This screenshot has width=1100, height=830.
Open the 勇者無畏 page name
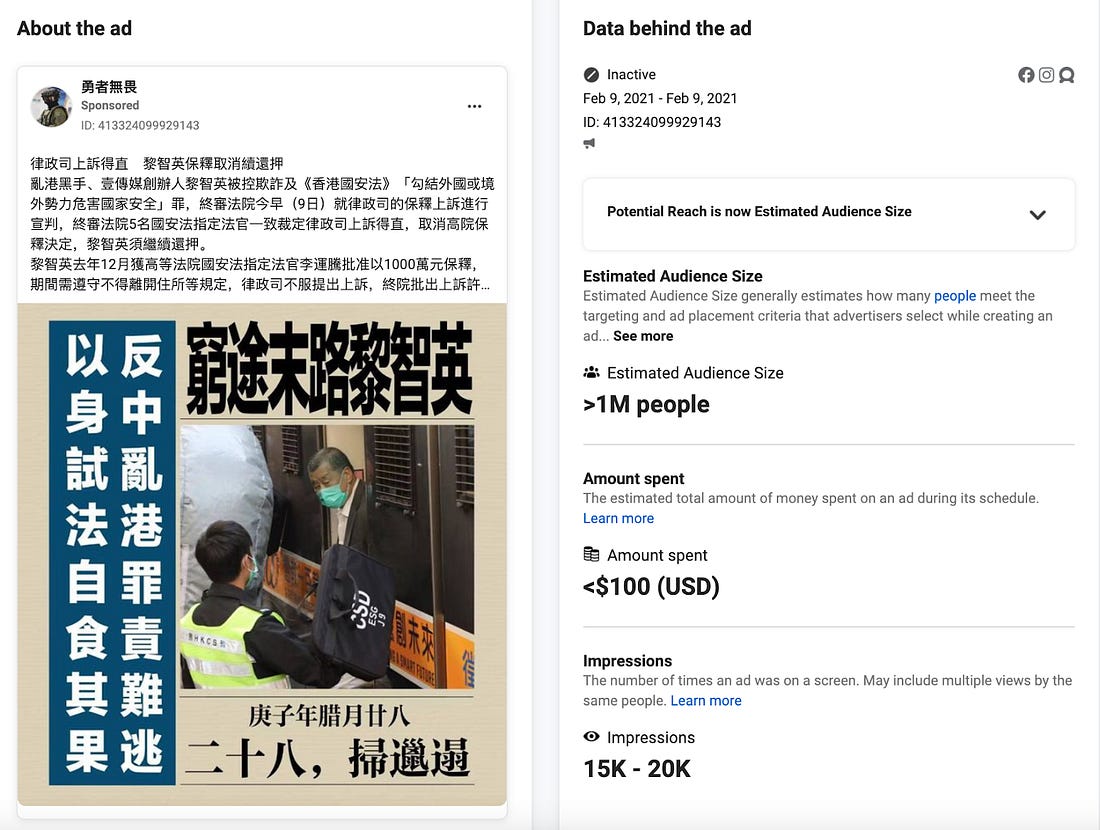click(109, 87)
